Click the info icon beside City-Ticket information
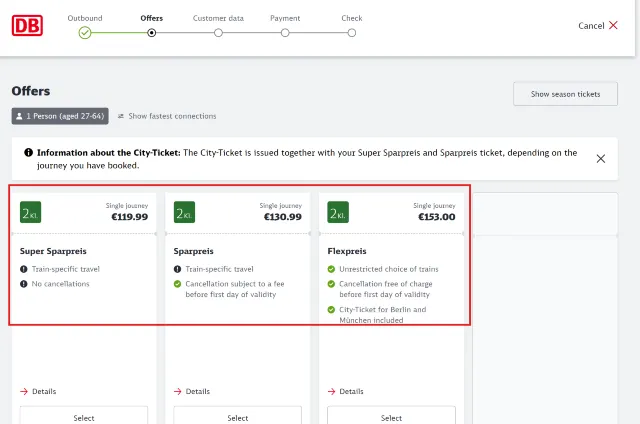 click(29, 153)
